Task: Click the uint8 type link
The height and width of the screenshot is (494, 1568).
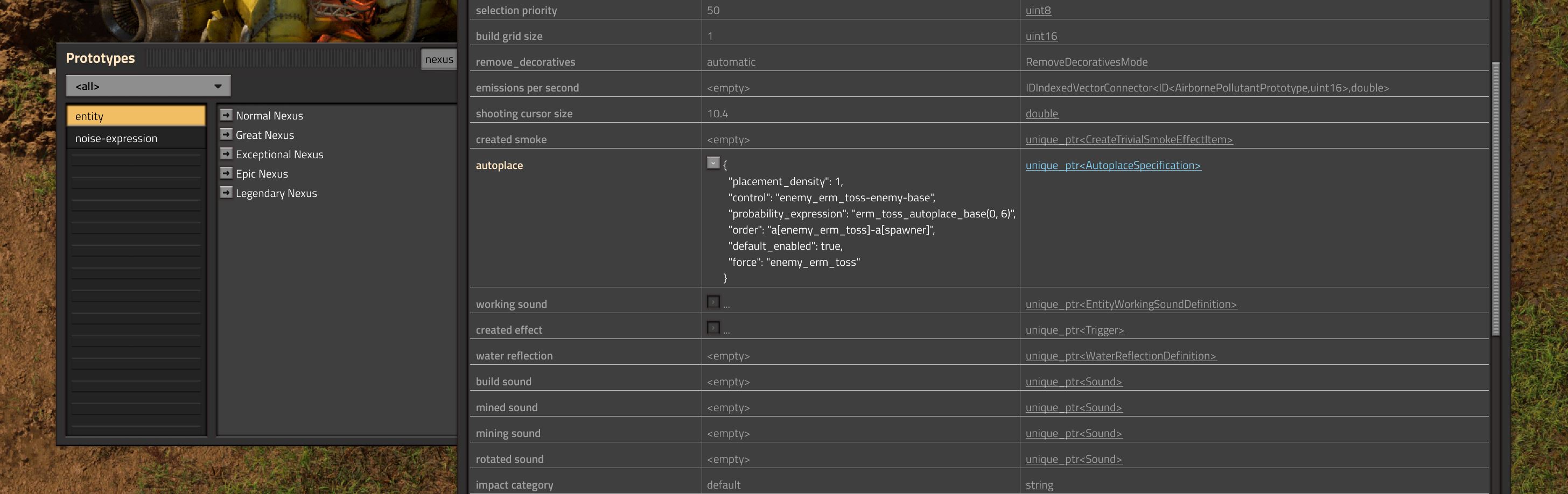Action: point(1038,10)
